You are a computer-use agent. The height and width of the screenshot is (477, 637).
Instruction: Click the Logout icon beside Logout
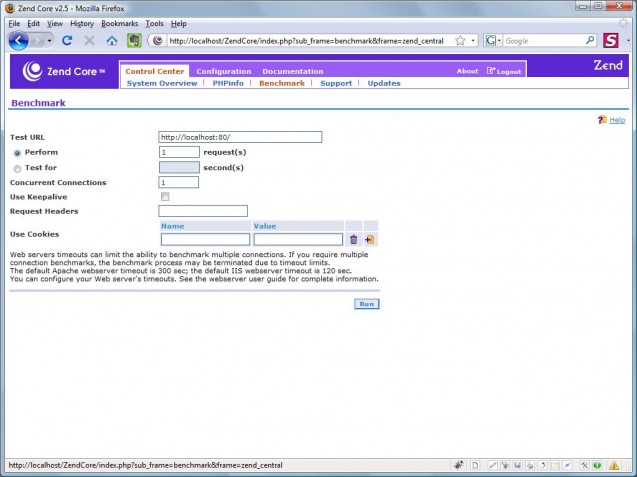point(491,71)
